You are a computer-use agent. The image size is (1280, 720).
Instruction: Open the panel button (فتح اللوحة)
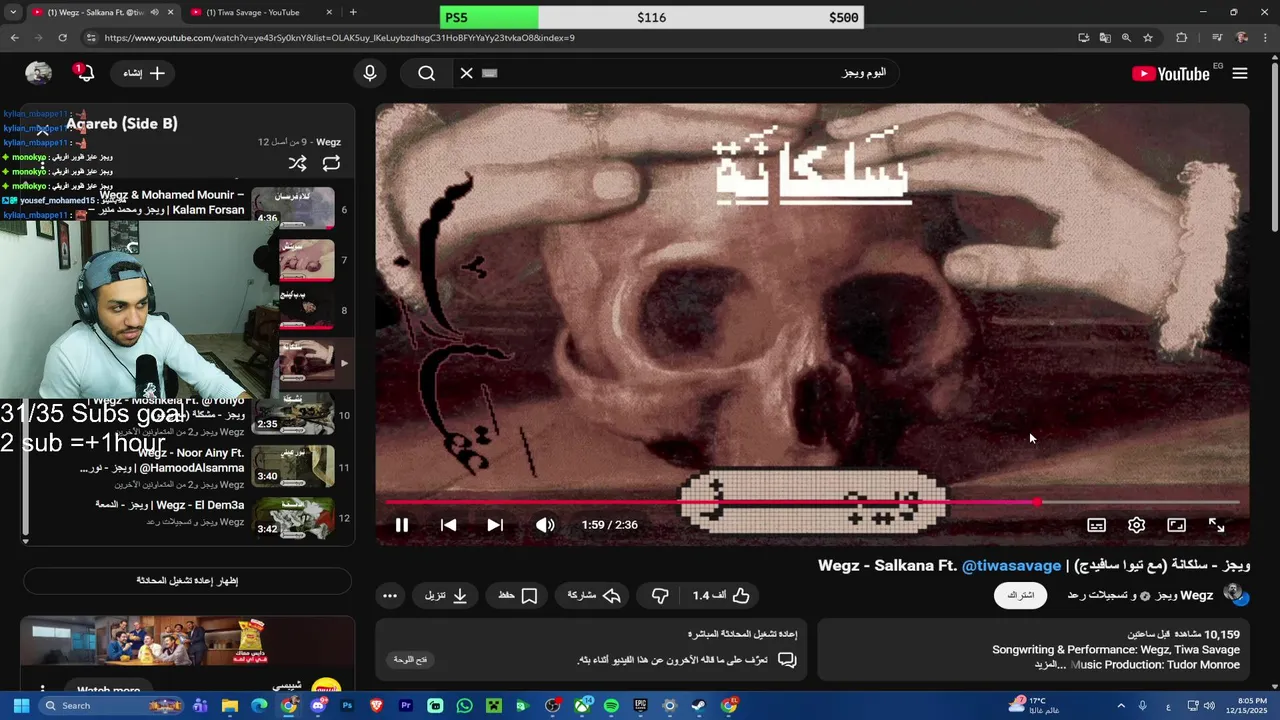[410, 660]
